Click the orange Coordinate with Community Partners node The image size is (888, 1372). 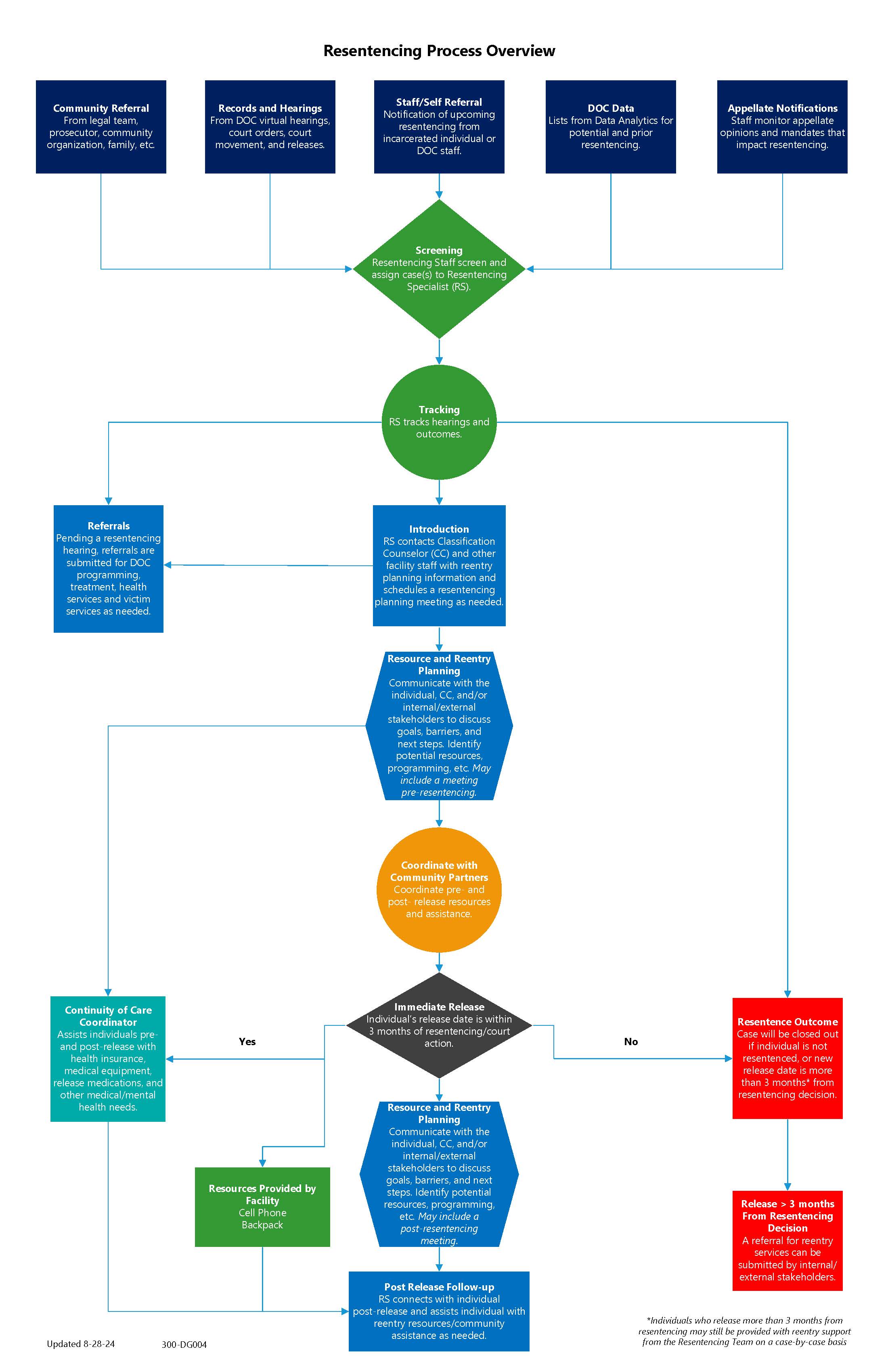[444, 881]
